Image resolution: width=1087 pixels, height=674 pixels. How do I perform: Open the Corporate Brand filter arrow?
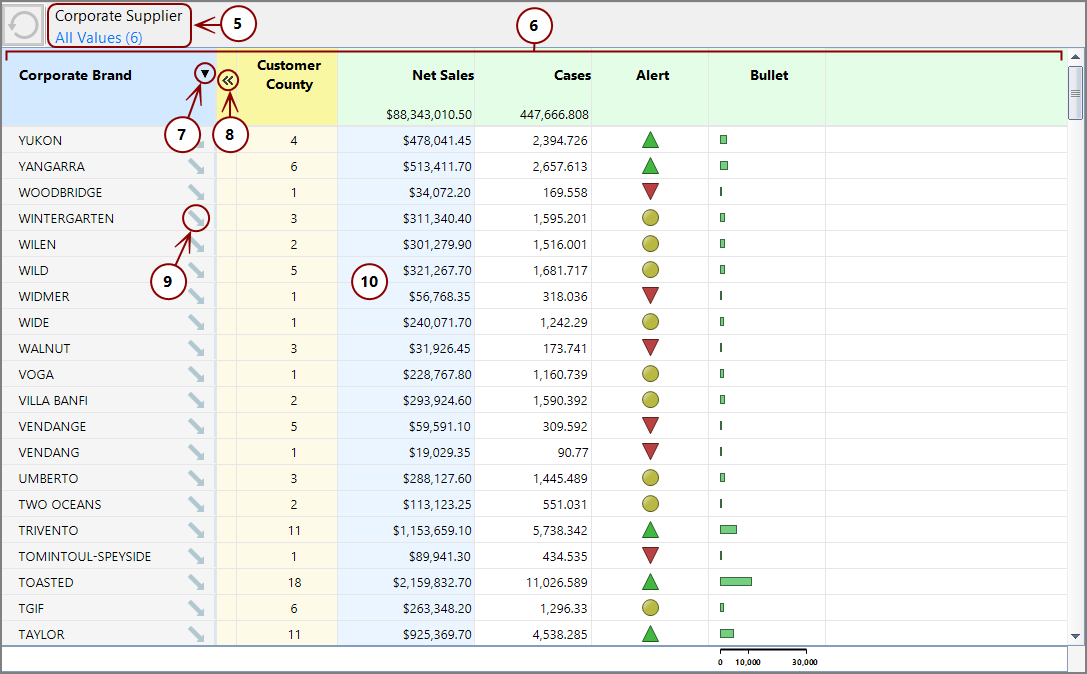pos(204,75)
